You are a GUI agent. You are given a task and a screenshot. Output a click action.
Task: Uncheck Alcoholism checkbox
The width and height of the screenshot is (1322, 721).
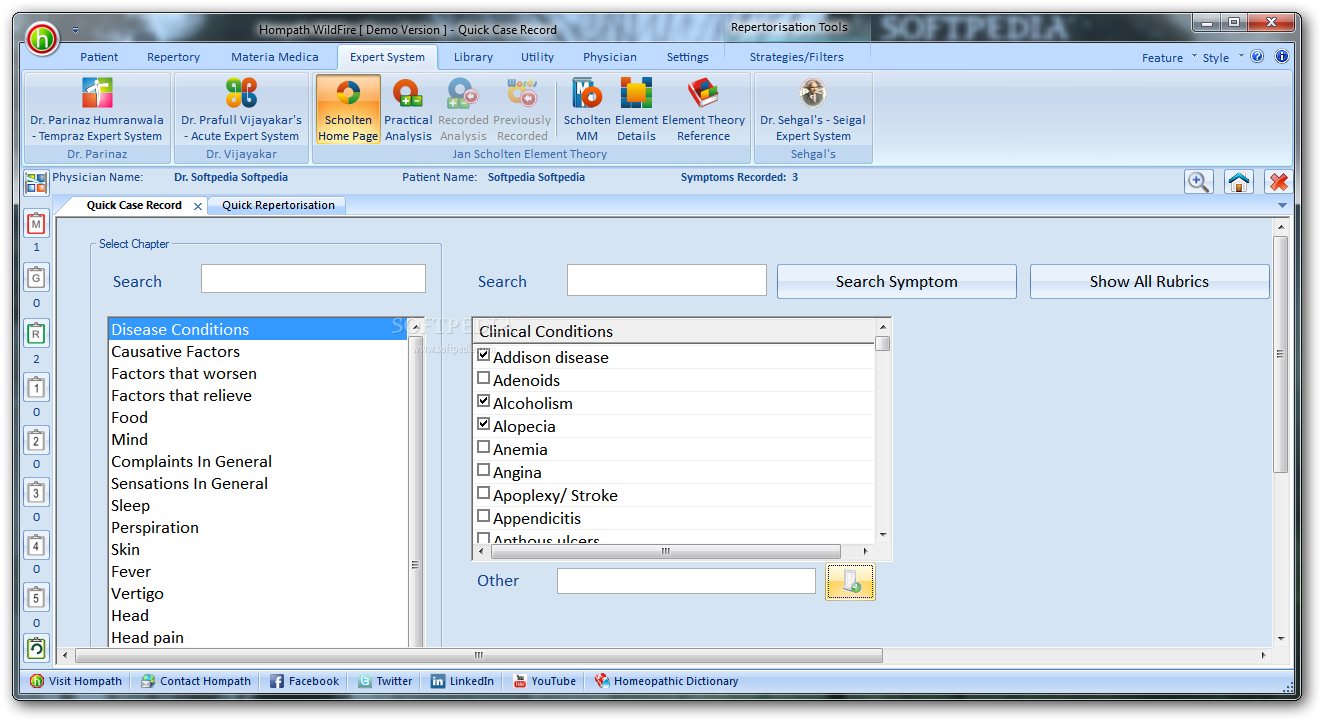484,401
